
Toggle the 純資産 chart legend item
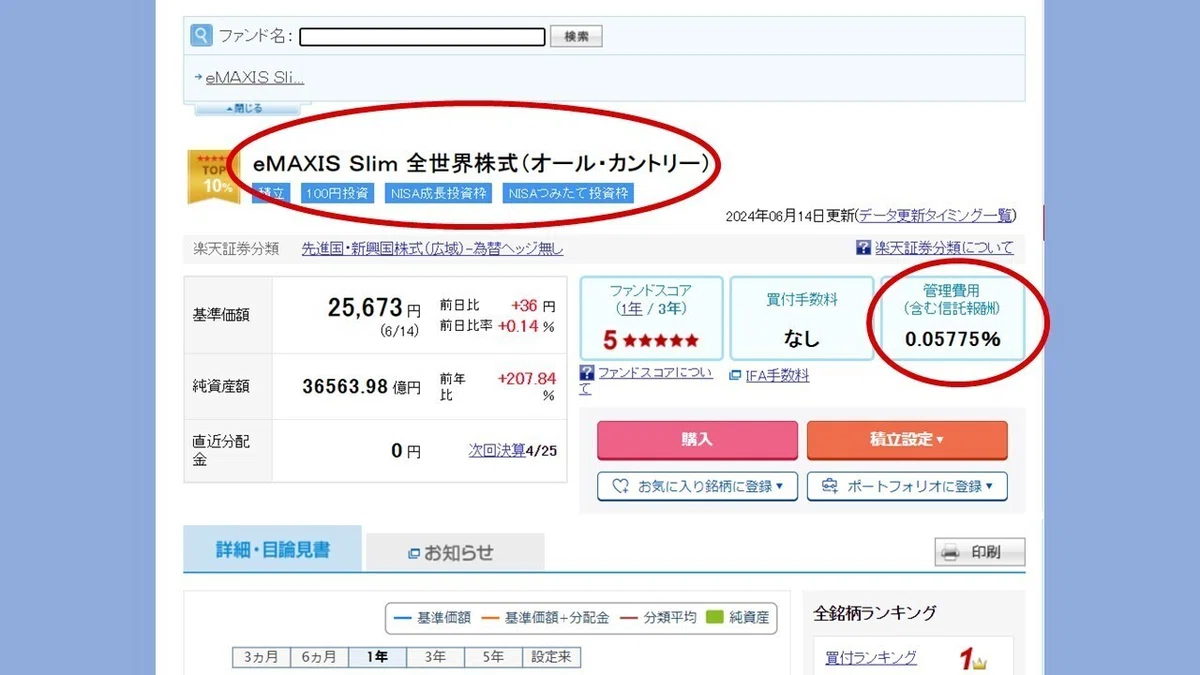coord(738,618)
